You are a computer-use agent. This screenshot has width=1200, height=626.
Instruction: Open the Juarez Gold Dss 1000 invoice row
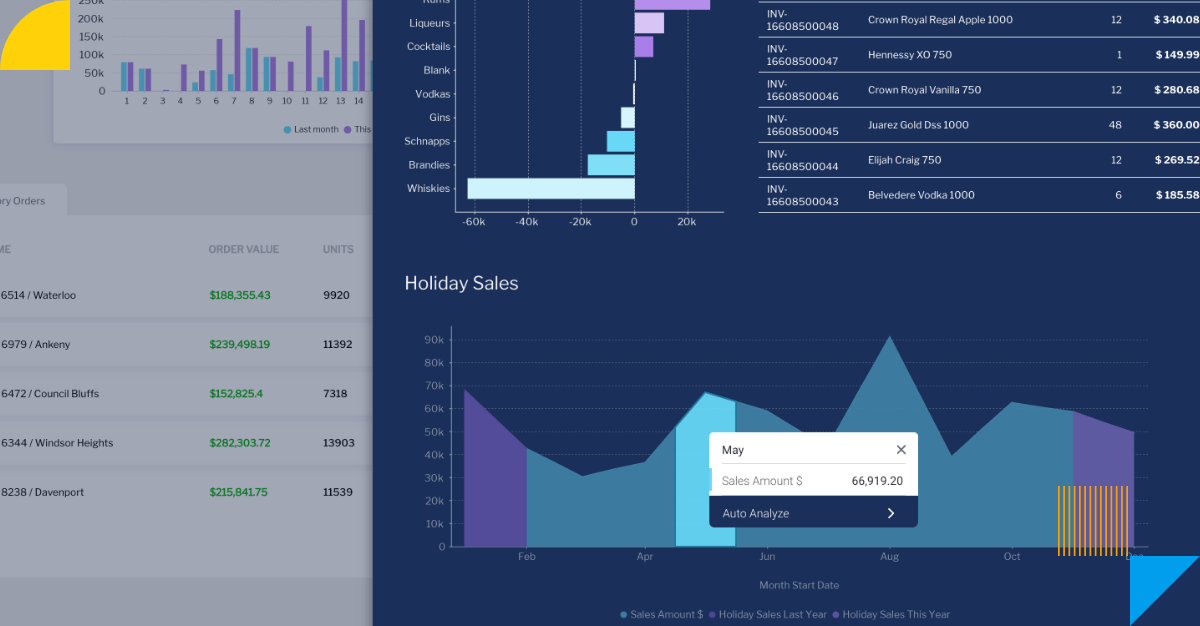pos(978,125)
